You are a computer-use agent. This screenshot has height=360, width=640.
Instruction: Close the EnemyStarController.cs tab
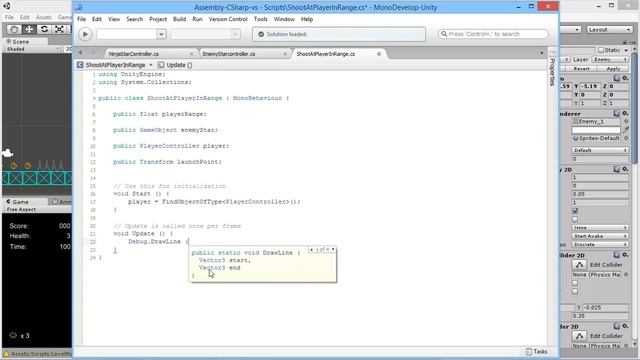285,54
